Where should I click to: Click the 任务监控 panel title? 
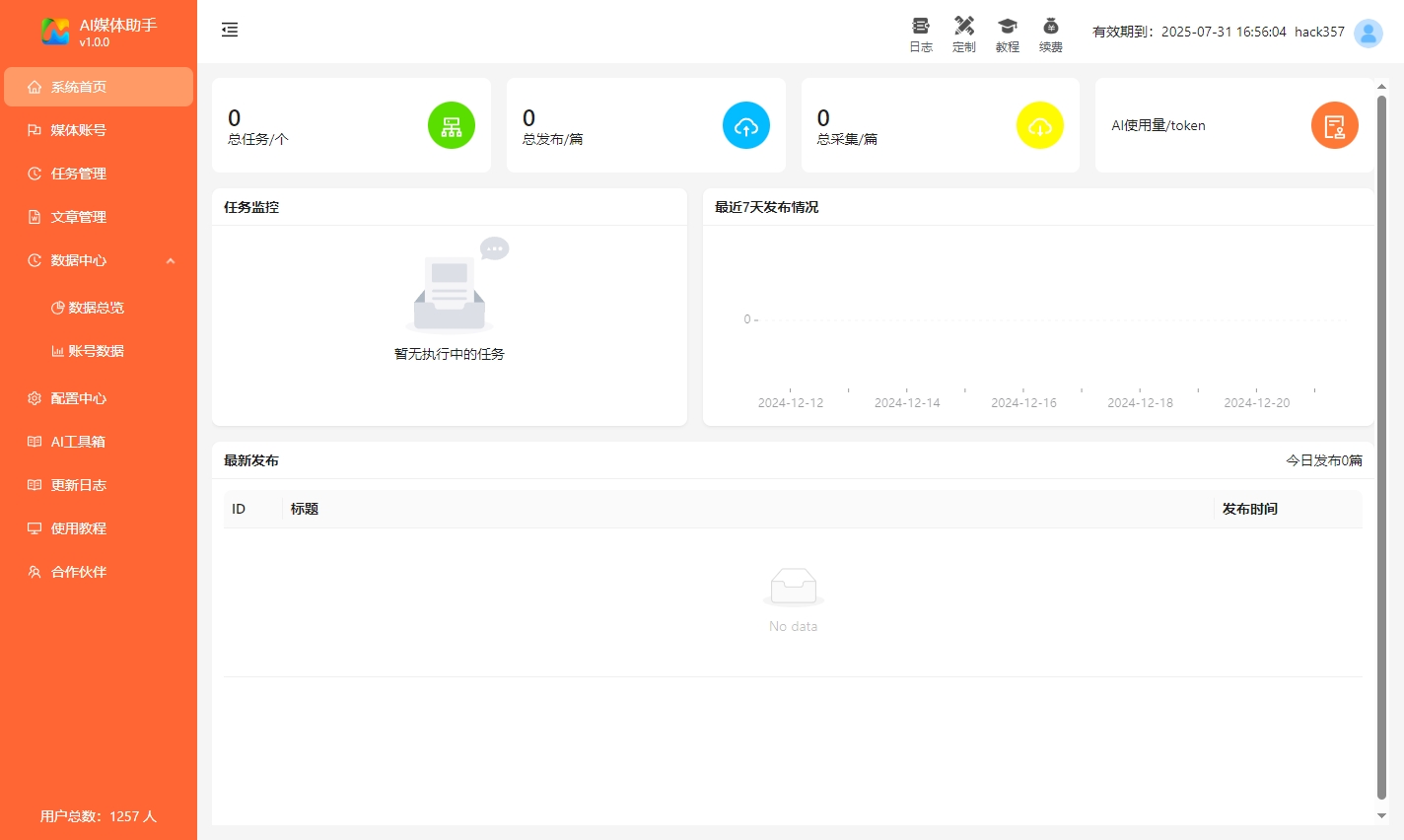pos(251,207)
